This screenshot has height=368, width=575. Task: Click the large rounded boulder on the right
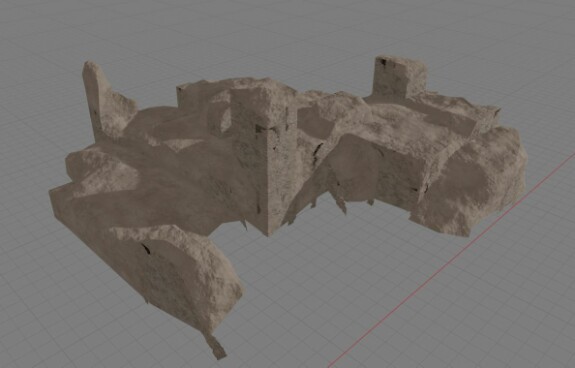[x=473, y=181]
